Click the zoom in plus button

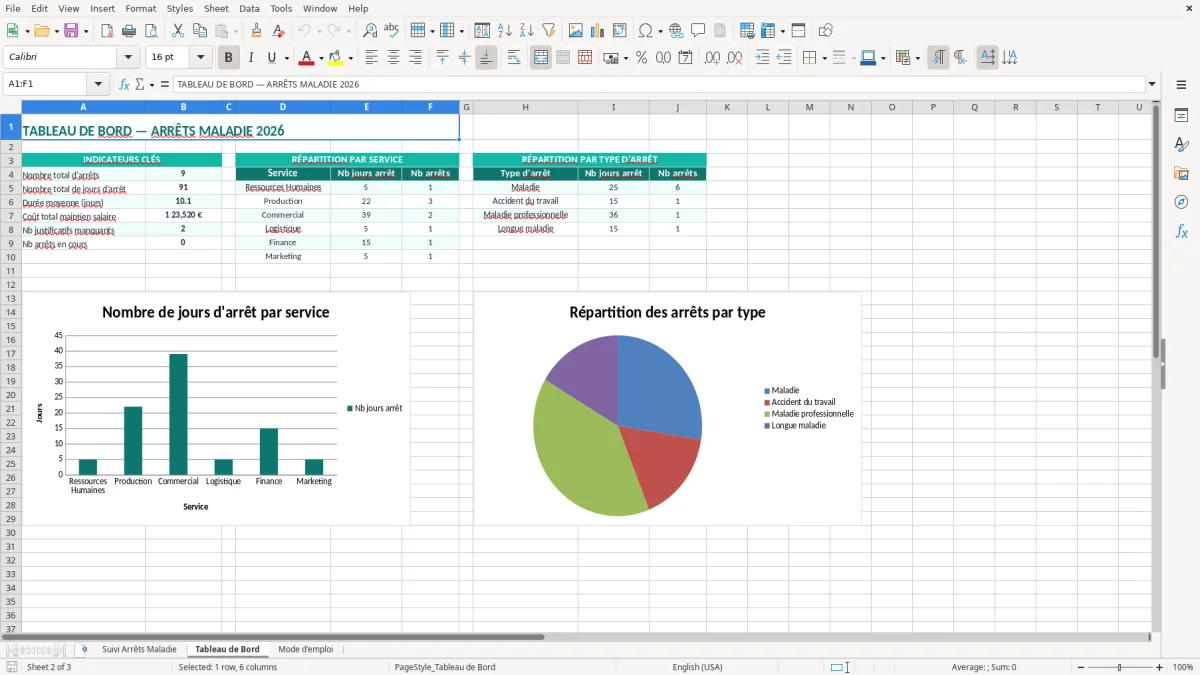[1160, 667]
